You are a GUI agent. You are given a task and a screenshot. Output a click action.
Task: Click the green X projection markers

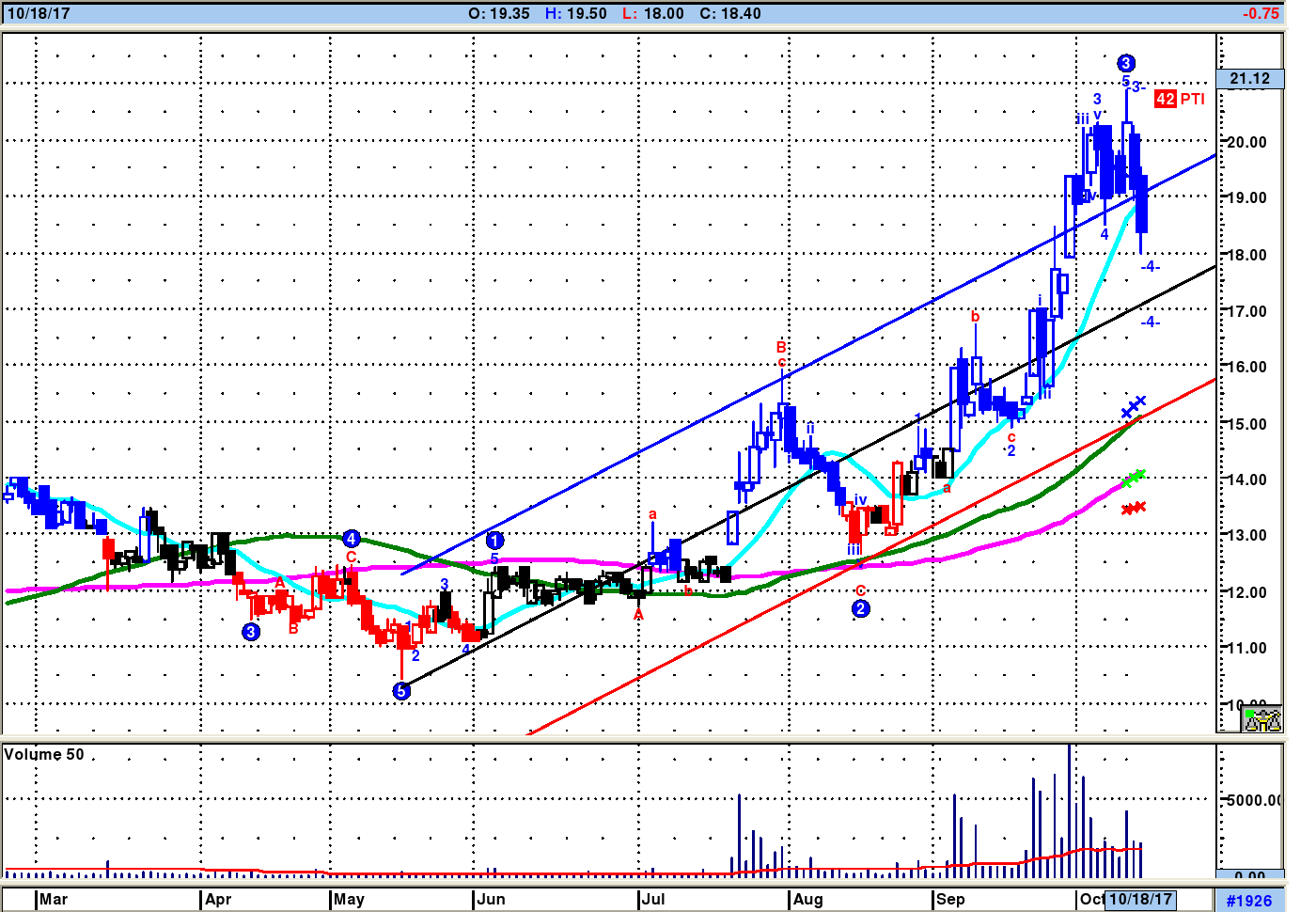pos(1135,478)
